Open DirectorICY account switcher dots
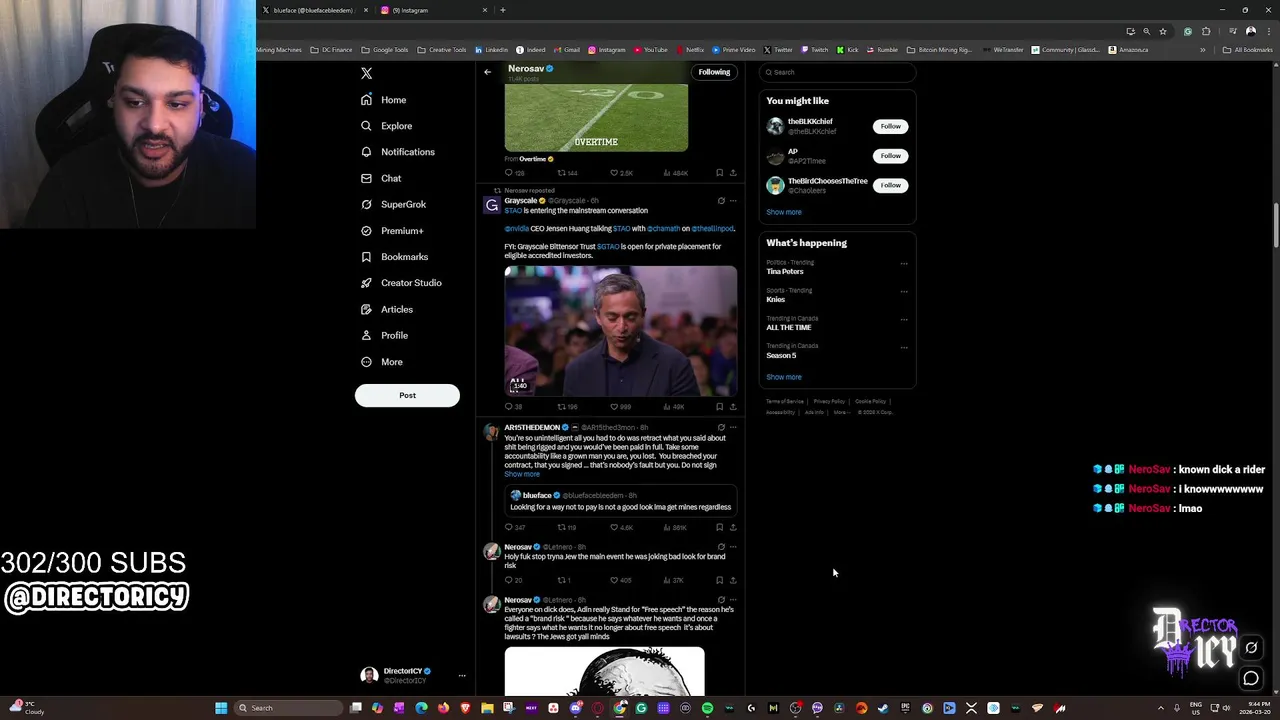The height and width of the screenshot is (720, 1280). (x=462, y=676)
